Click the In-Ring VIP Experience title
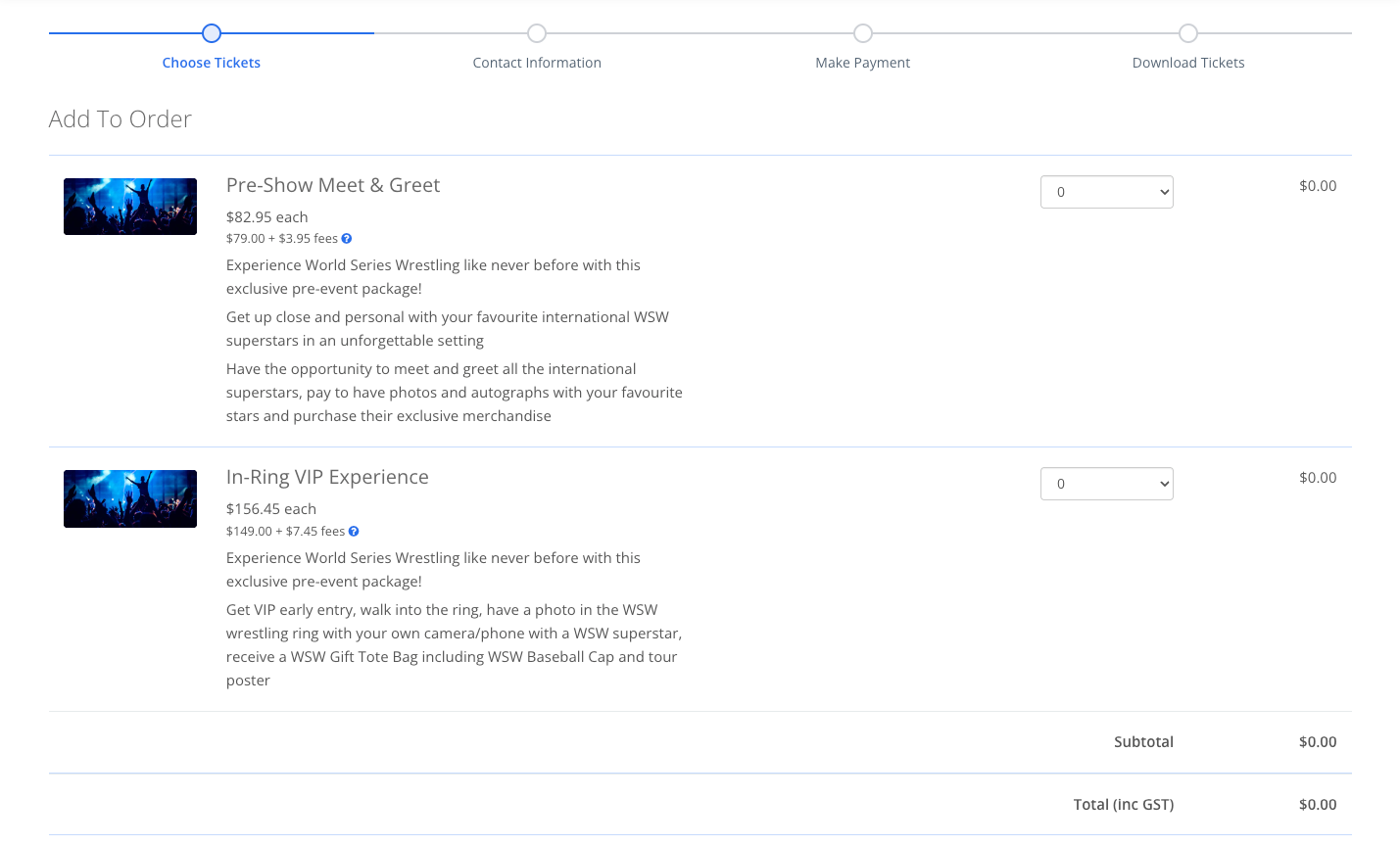 [x=327, y=477]
